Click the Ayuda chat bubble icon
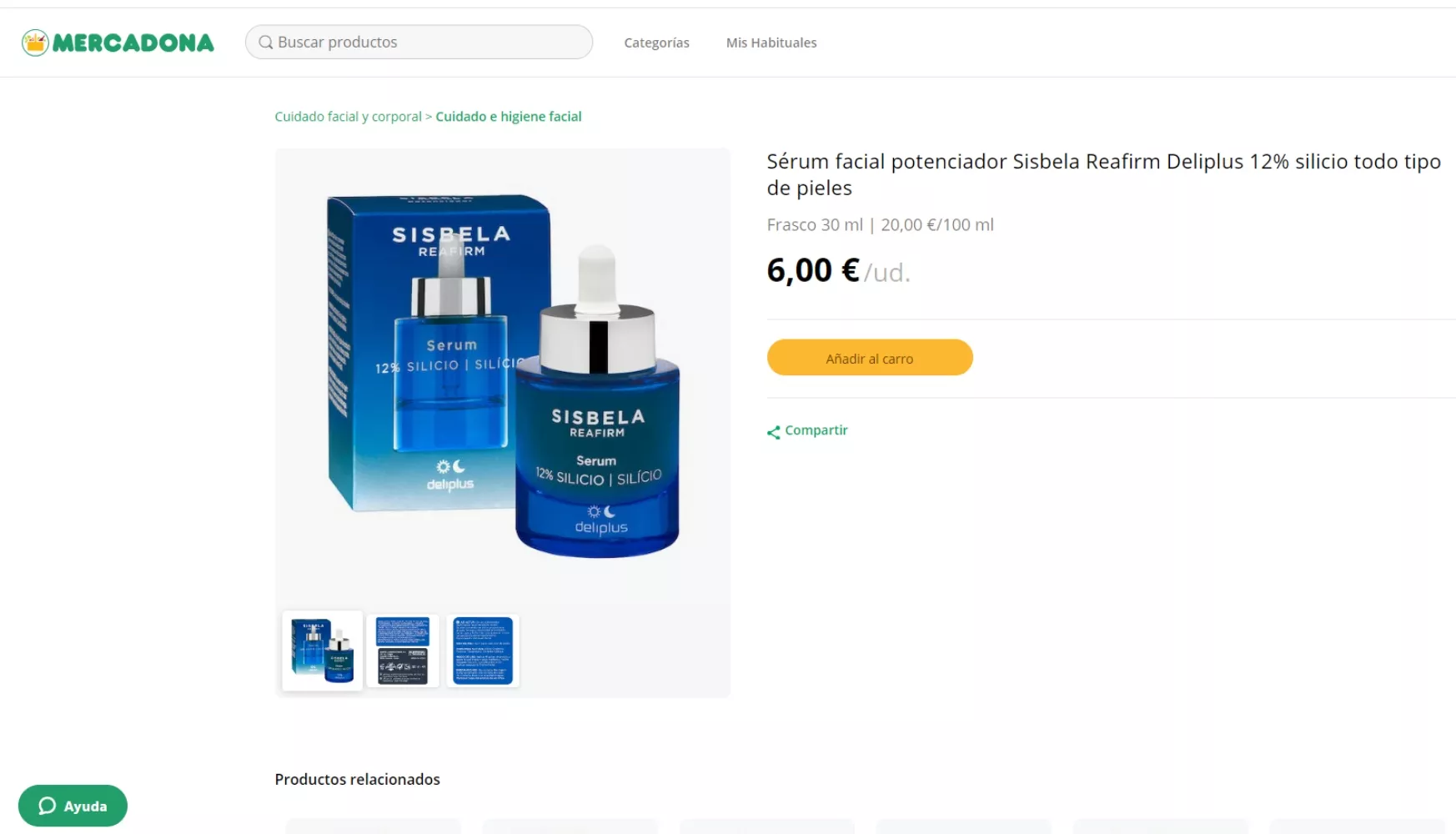The width and height of the screenshot is (1456, 834). click(48, 806)
